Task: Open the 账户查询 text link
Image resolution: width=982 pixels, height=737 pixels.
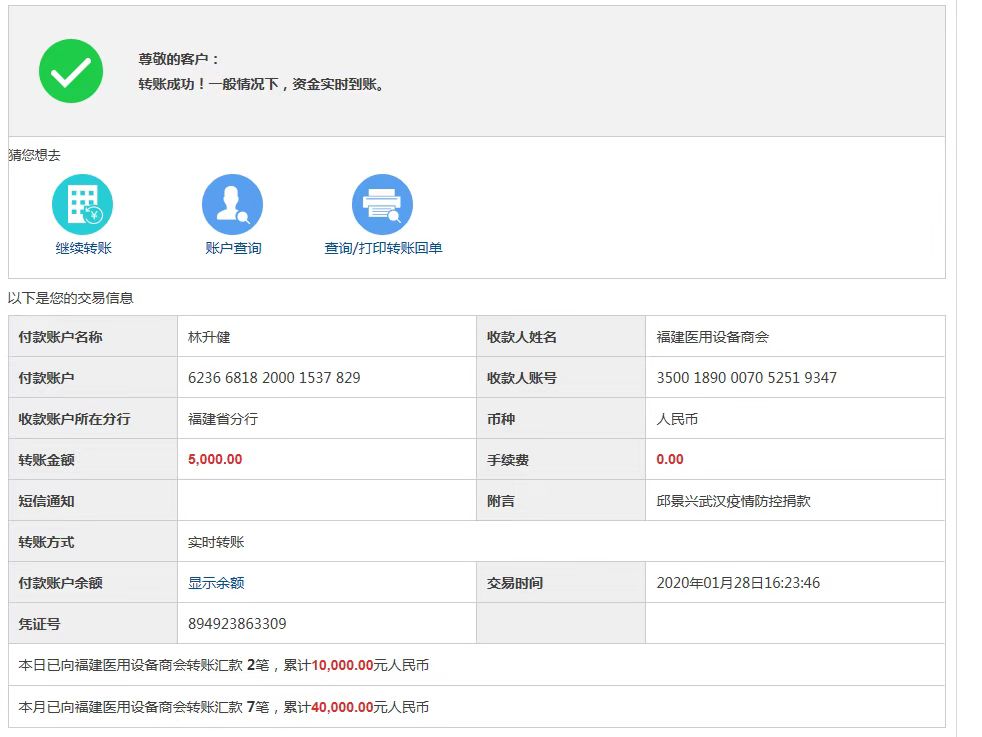Action: tap(233, 248)
